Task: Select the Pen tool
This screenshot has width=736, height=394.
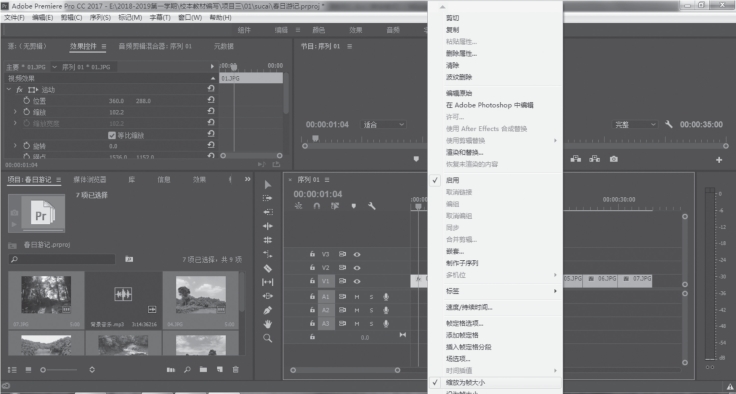Action: click(x=268, y=310)
